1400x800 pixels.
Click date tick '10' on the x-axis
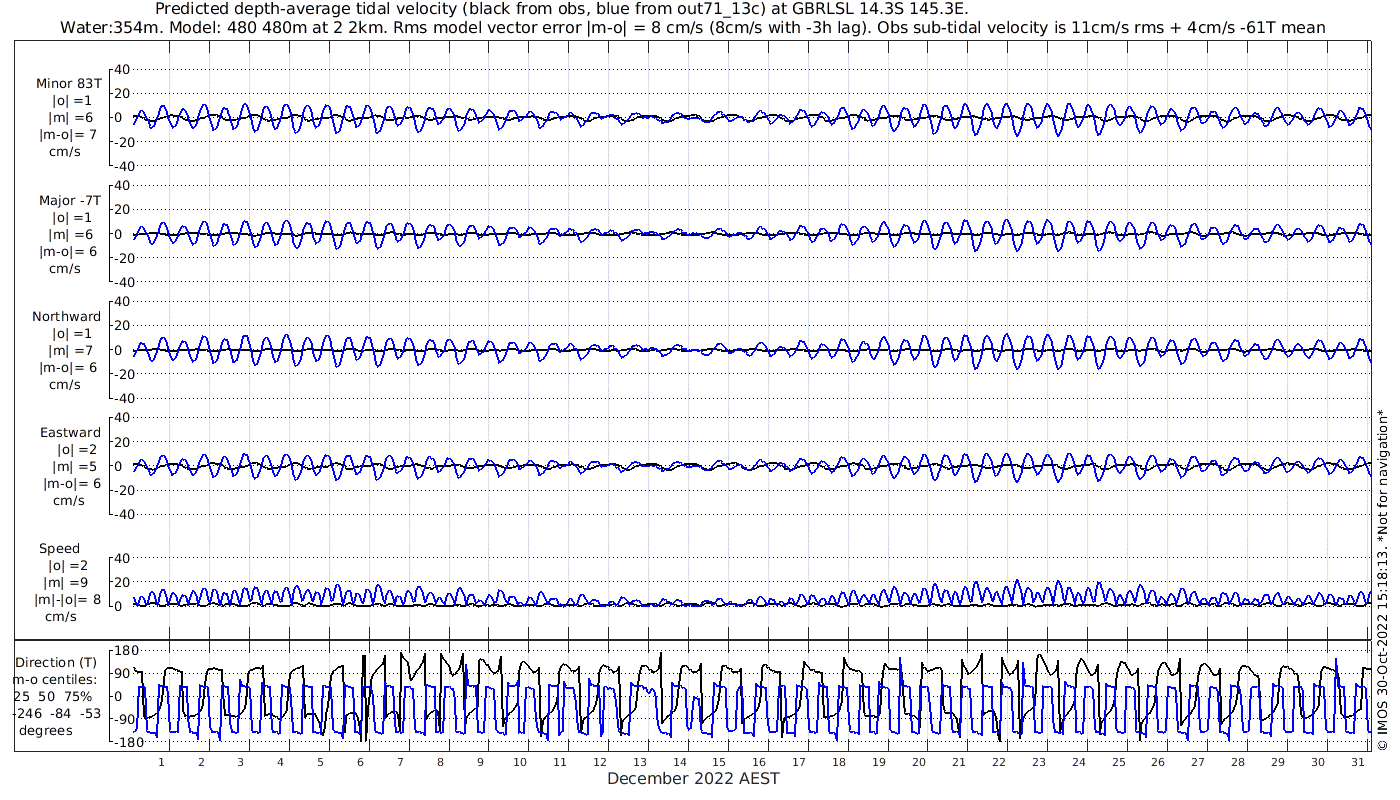[520, 762]
